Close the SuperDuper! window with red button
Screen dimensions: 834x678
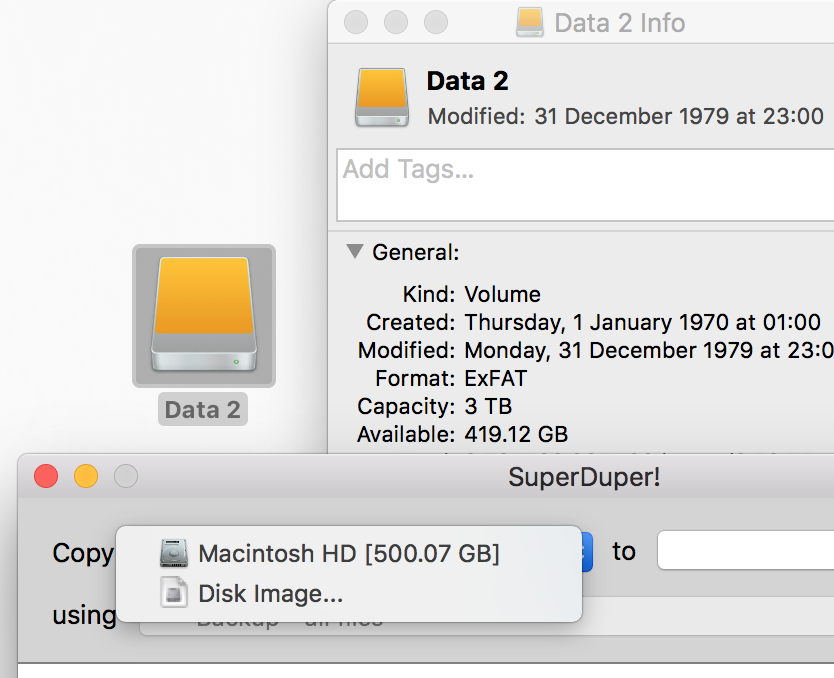pyautogui.click(x=46, y=475)
